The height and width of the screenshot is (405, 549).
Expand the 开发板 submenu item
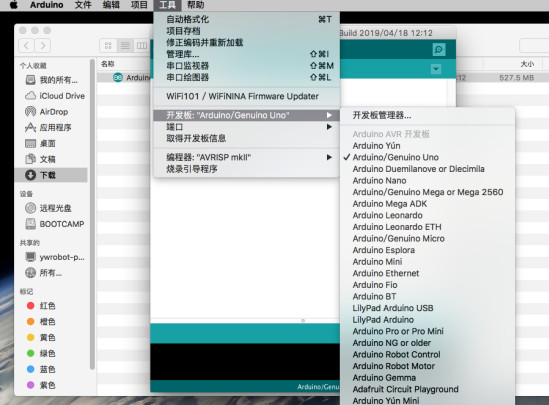[x=246, y=115]
